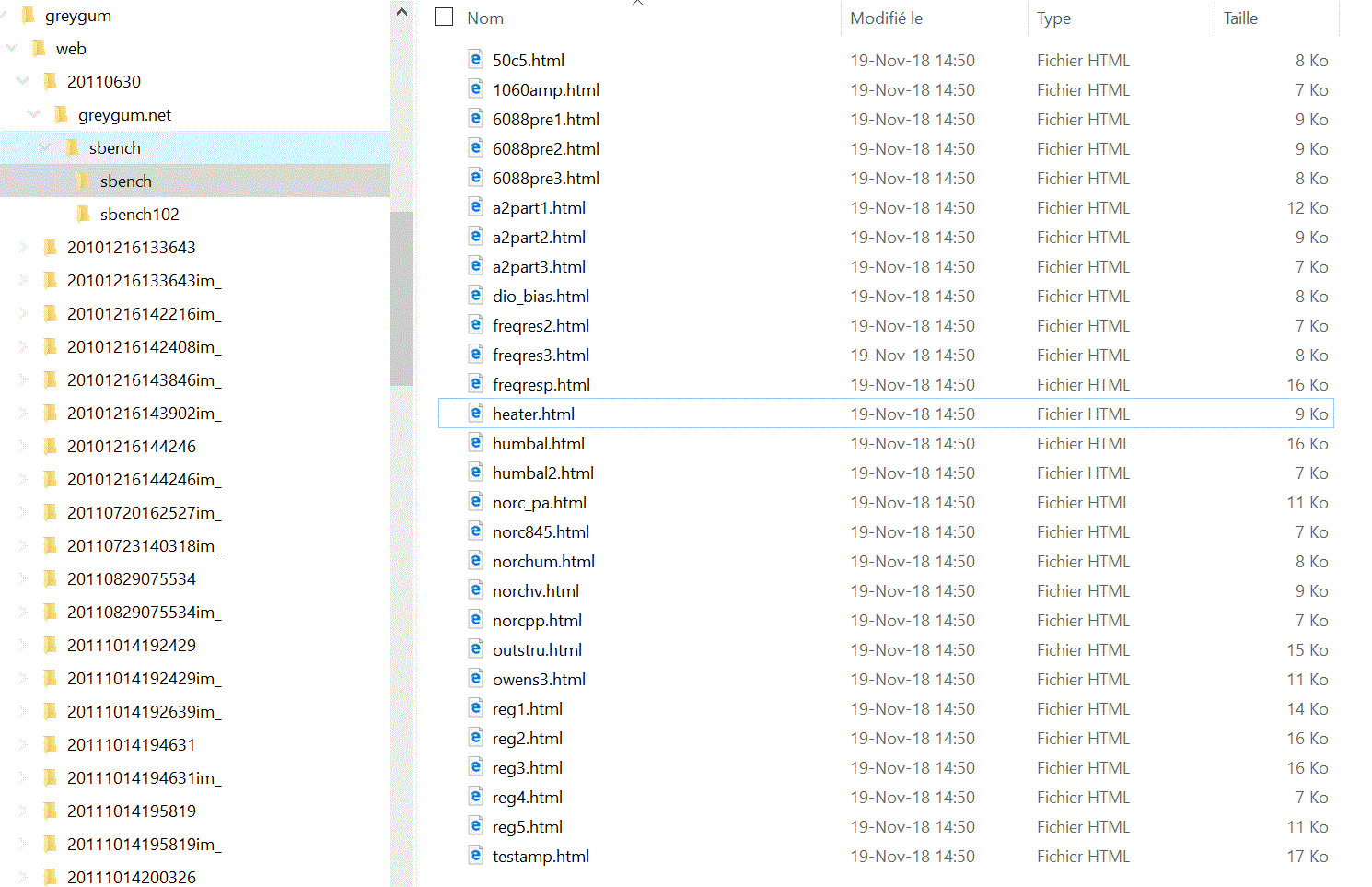Sort files by the Taille column
Screen dimensions: 1372x887
[1240, 18]
